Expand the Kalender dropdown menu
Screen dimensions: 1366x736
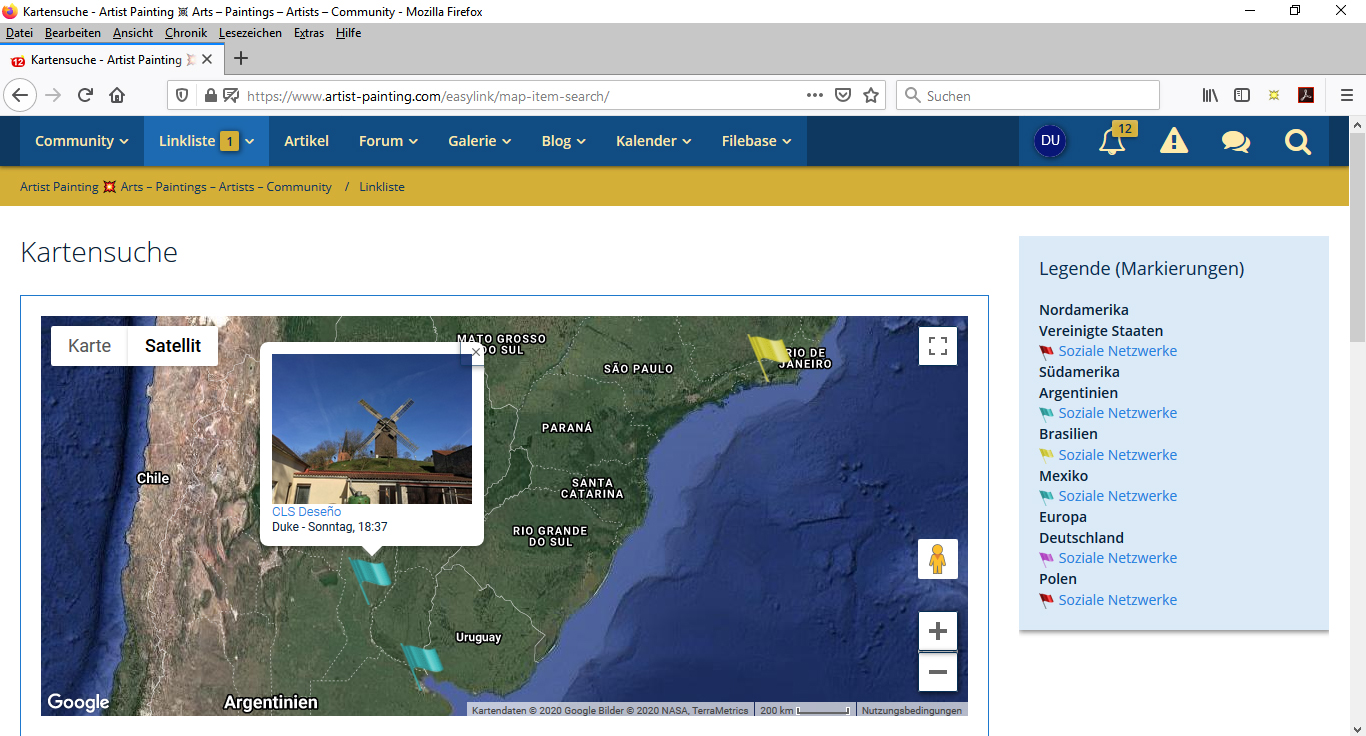pyautogui.click(x=653, y=141)
